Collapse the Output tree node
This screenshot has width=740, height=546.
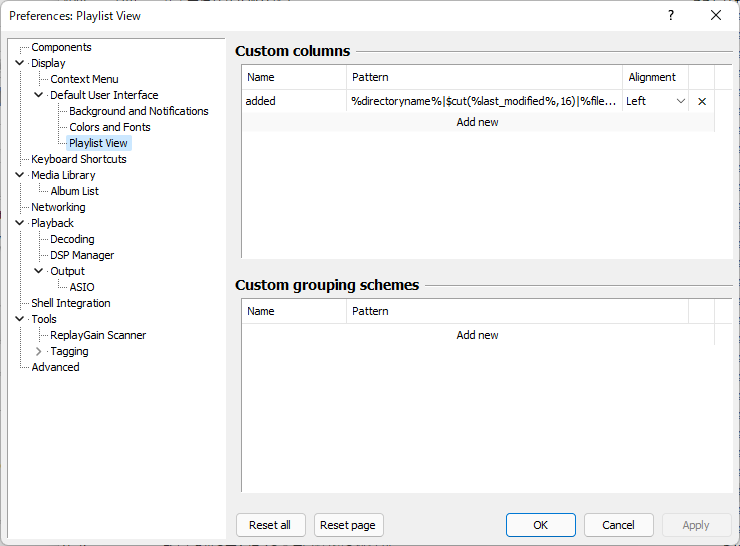pos(39,271)
